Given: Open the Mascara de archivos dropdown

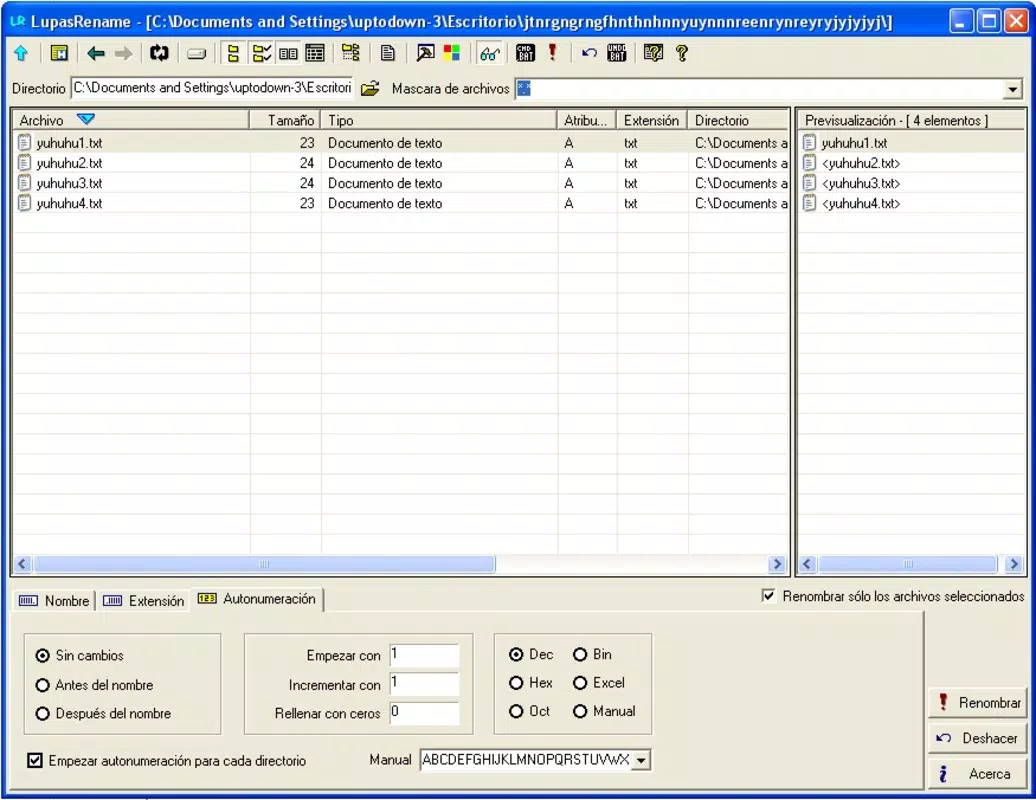Looking at the screenshot, I should click(x=1012, y=89).
